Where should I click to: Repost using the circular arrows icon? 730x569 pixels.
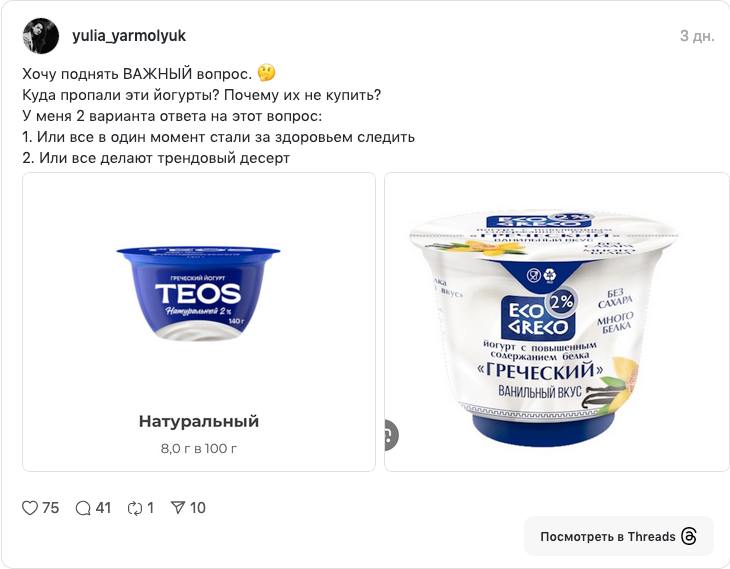click(x=135, y=508)
